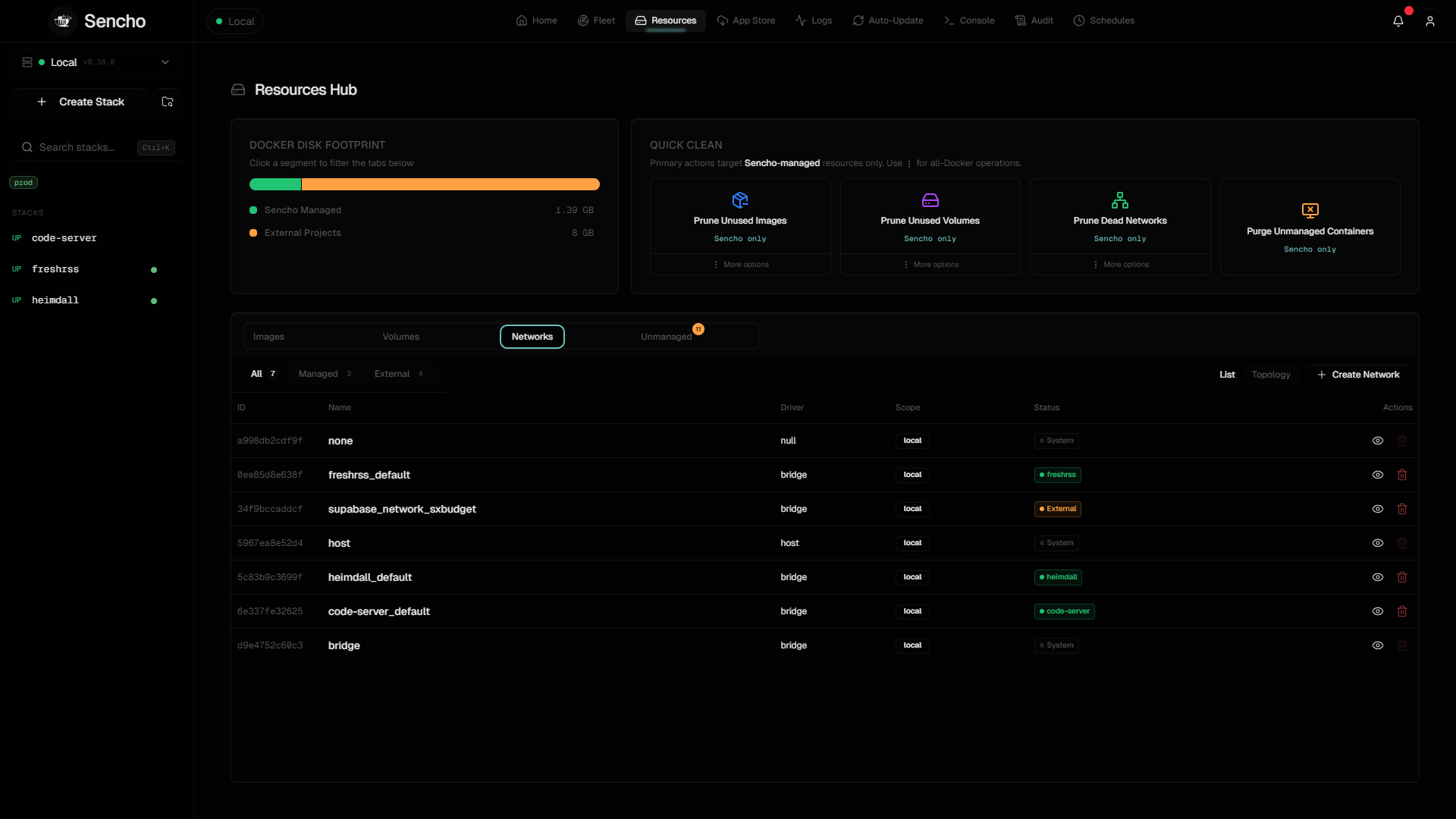View details of freshrss_default network
This screenshot has height=819, width=1456.
point(1378,475)
